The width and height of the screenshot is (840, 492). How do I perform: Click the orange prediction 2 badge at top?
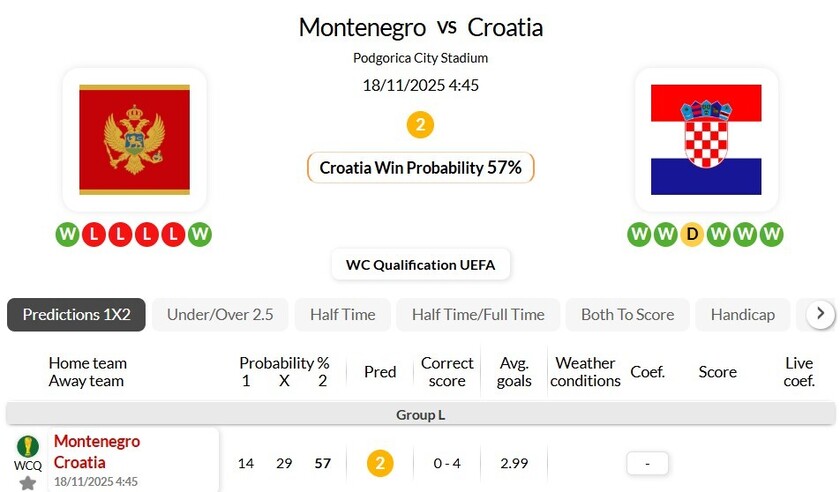click(x=420, y=125)
